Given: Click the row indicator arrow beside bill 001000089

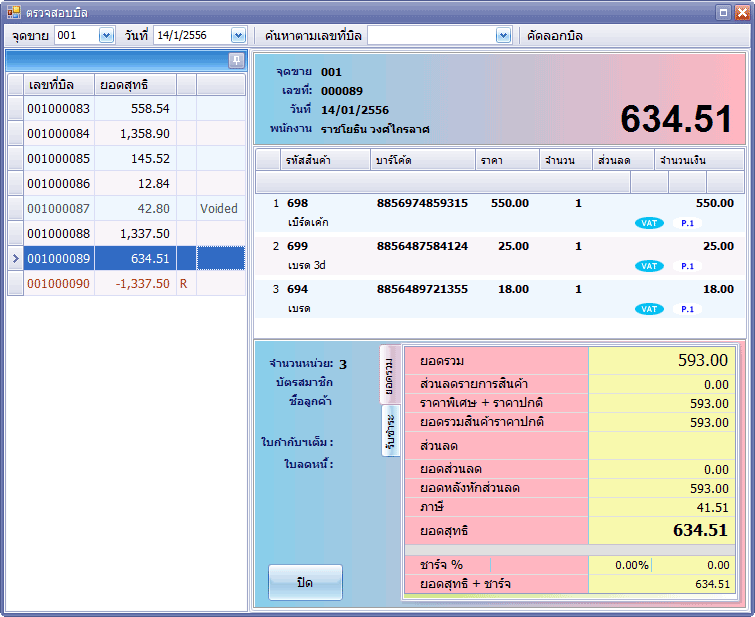Looking at the screenshot, I should (x=15, y=259).
